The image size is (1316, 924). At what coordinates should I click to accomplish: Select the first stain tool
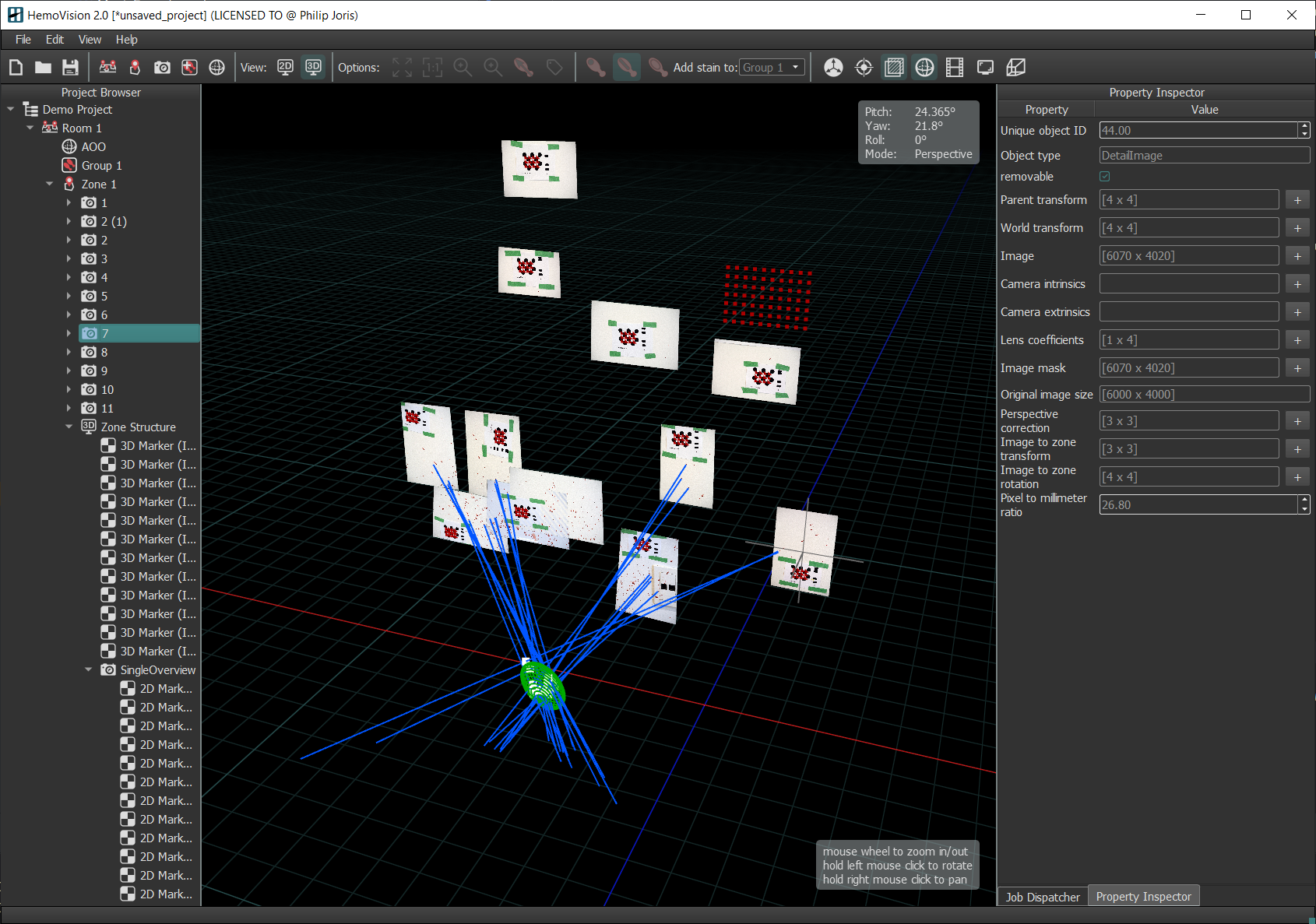[596, 68]
